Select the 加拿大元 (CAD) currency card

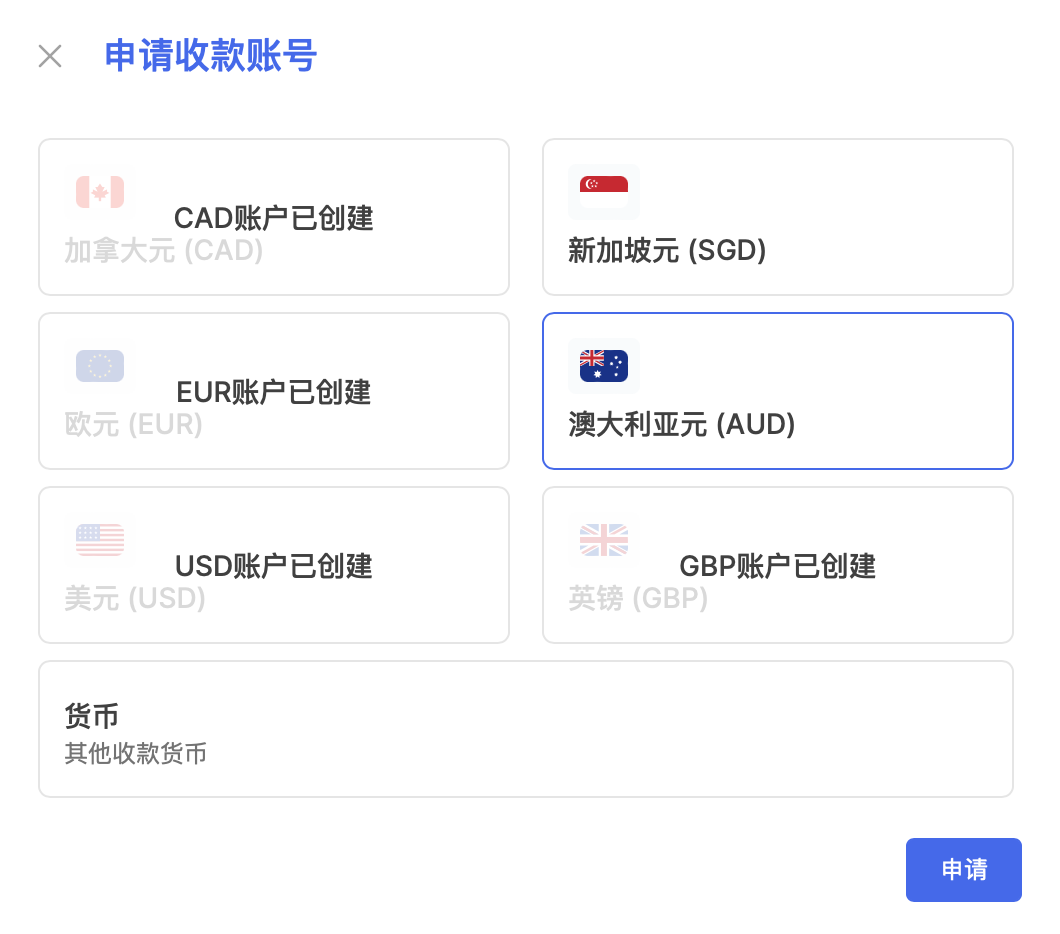pyautogui.click(x=274, y=217)
